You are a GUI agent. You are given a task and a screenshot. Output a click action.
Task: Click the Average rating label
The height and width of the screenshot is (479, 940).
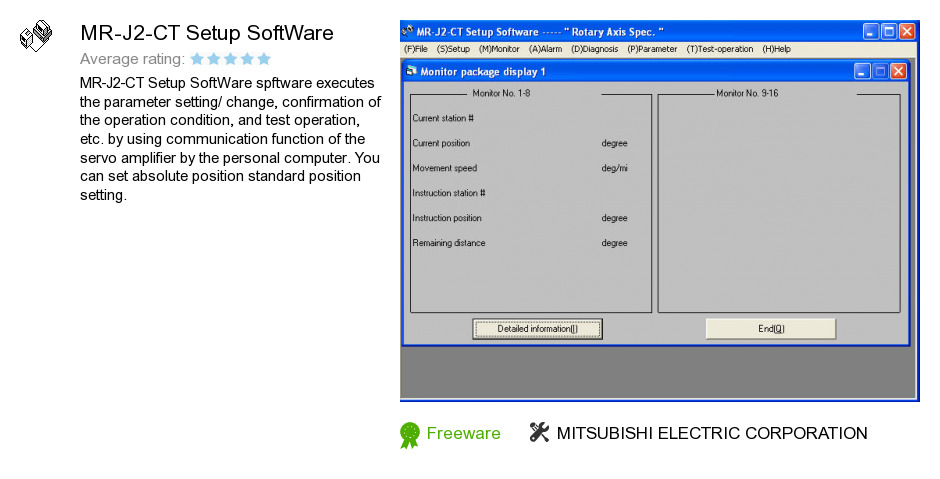[132, 59]
